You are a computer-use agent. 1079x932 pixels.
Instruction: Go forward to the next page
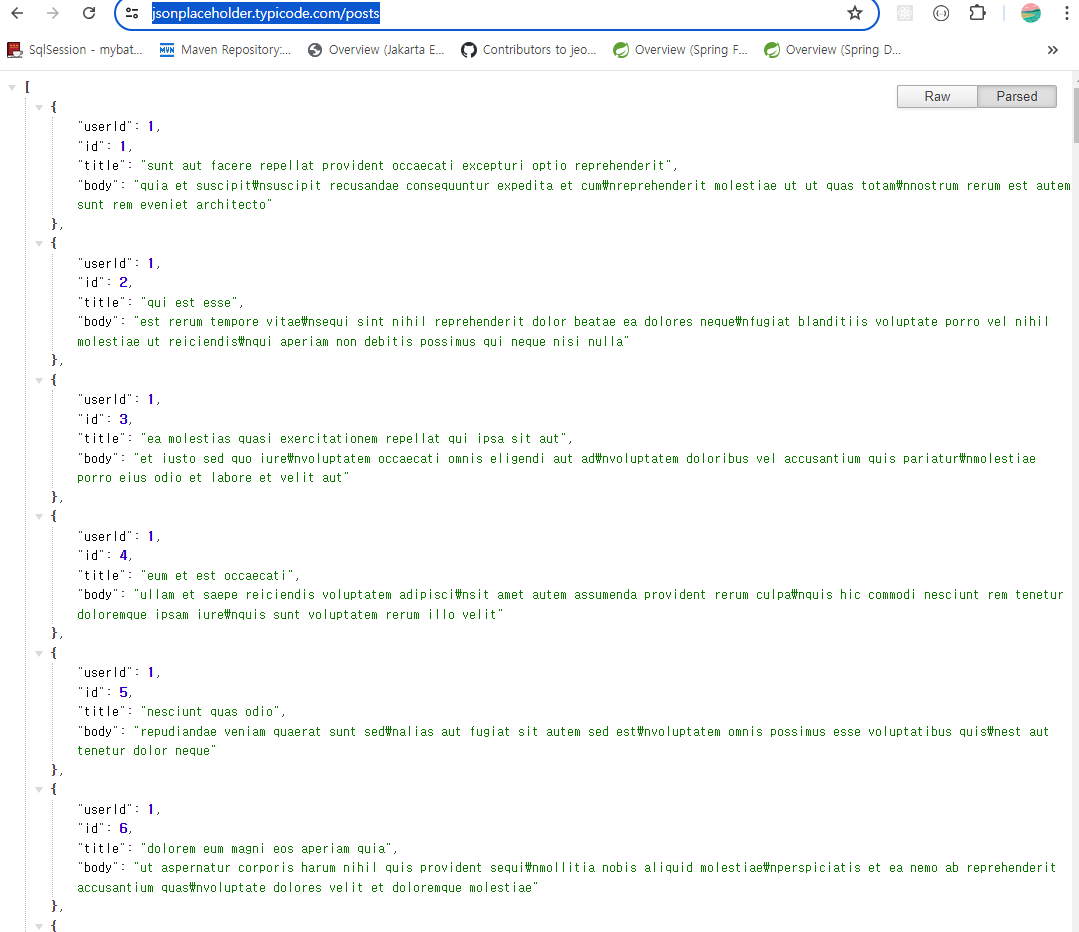[x=52, y=13]
